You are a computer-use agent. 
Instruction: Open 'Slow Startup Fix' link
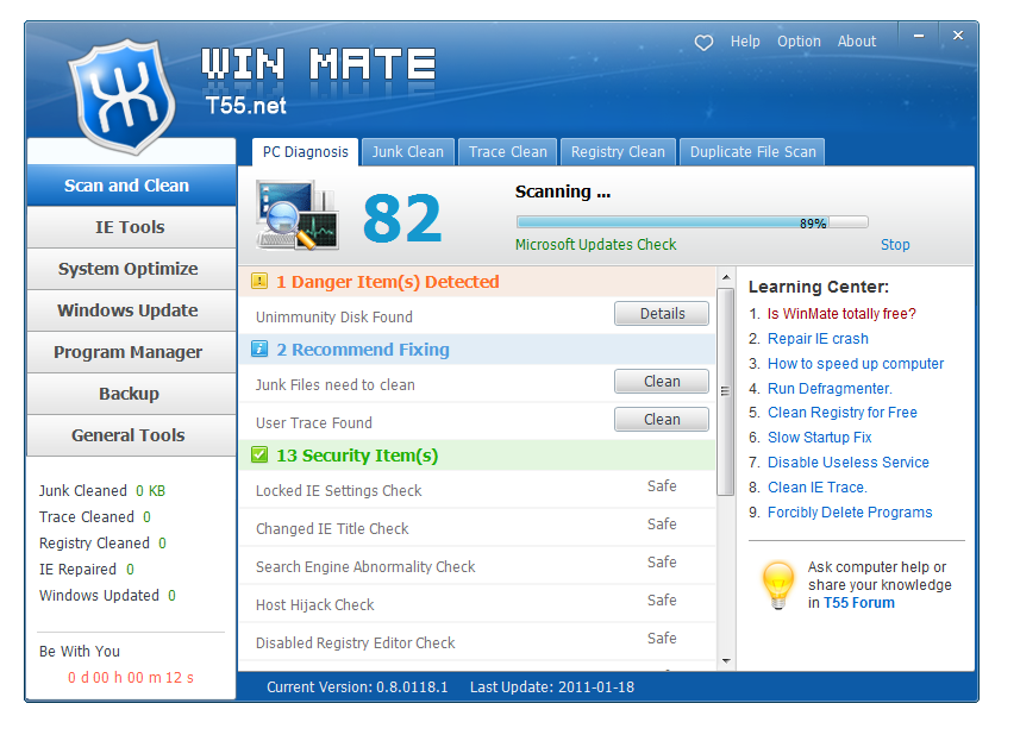point(820,437)
